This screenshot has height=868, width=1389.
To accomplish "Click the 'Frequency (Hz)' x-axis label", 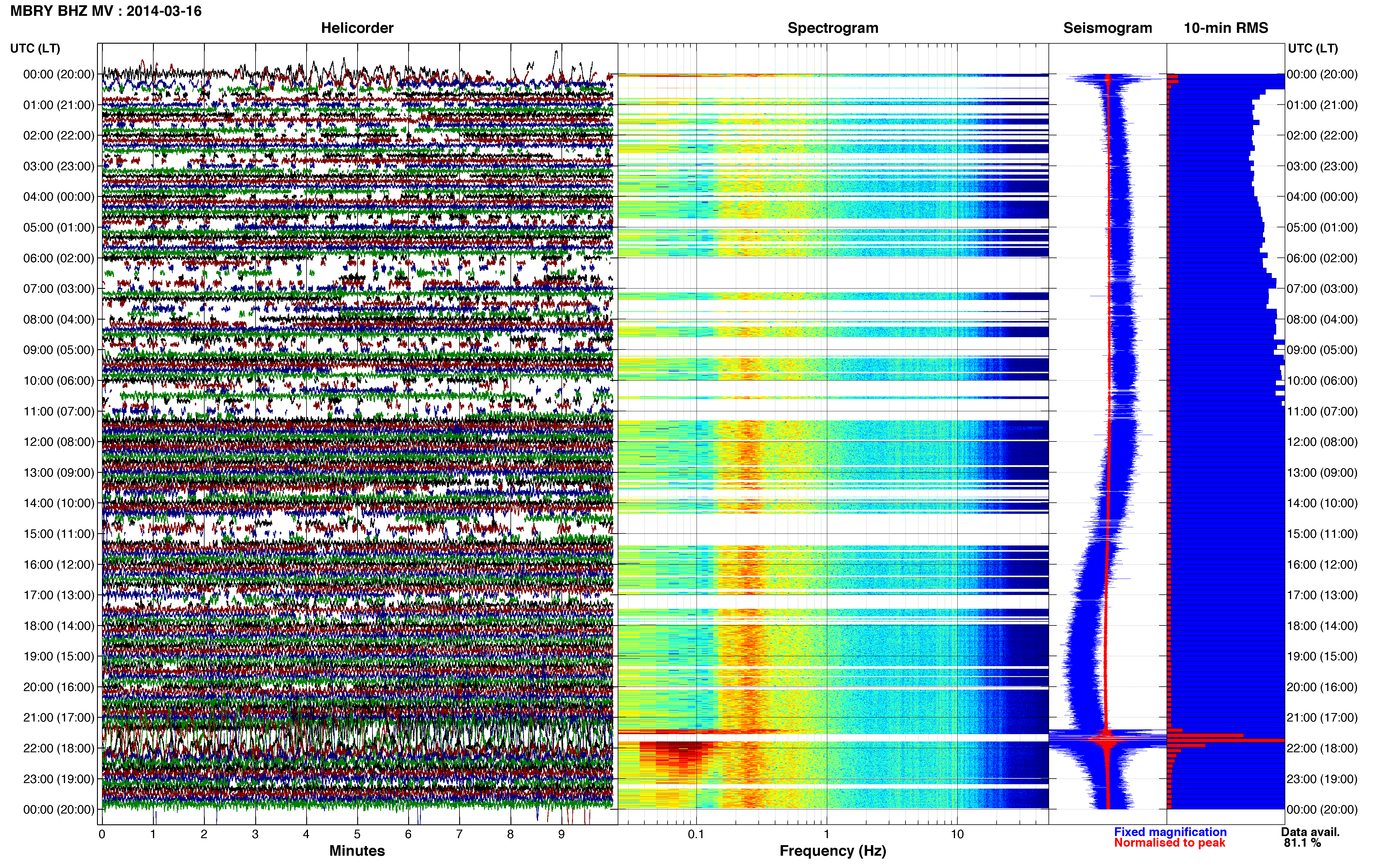I will click(833, 851).
